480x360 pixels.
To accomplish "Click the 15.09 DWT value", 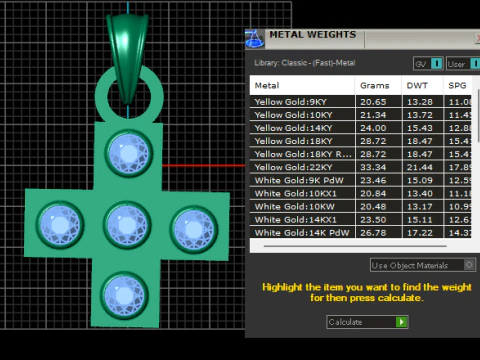I will 420,180.
